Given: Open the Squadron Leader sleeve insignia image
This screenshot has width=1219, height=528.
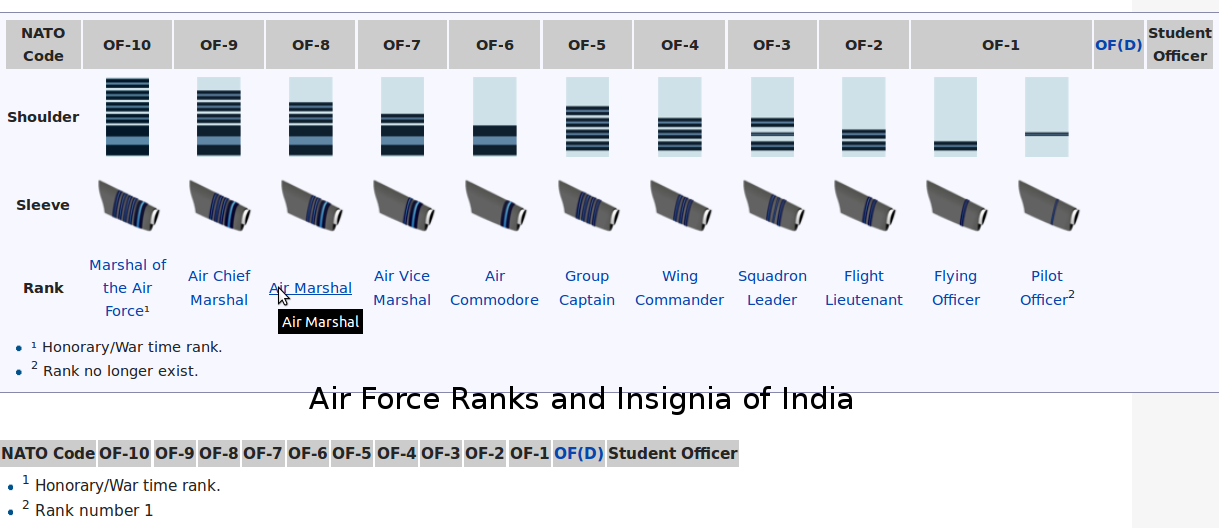Looking at the screenshot, I should click(x=773, y=205).
